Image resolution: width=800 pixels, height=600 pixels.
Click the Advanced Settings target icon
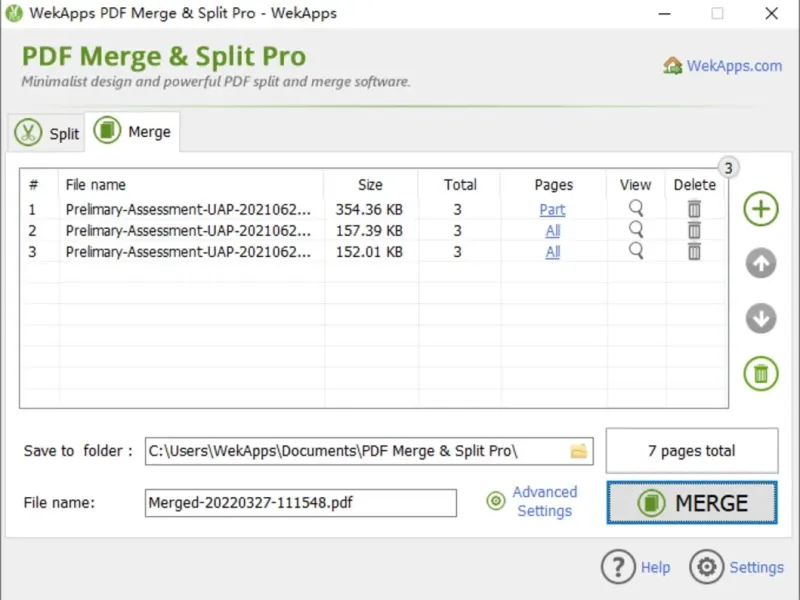pyautogui.click(x=495, y=501)
